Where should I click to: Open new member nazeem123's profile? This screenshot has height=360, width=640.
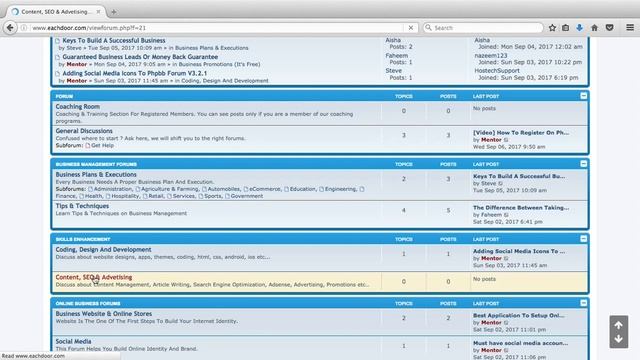[491, 56]
